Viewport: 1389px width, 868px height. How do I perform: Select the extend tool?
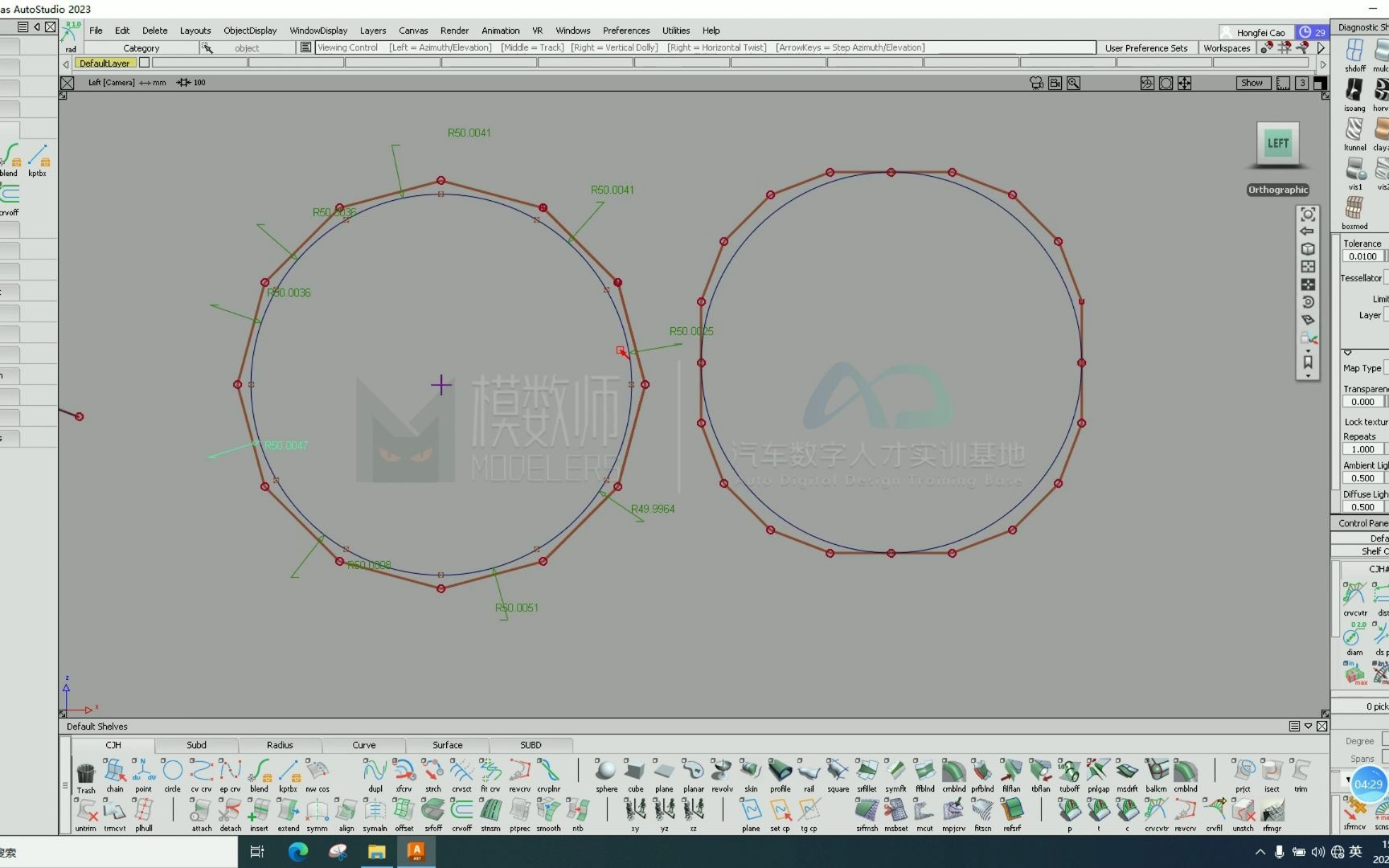click(288, 815)
